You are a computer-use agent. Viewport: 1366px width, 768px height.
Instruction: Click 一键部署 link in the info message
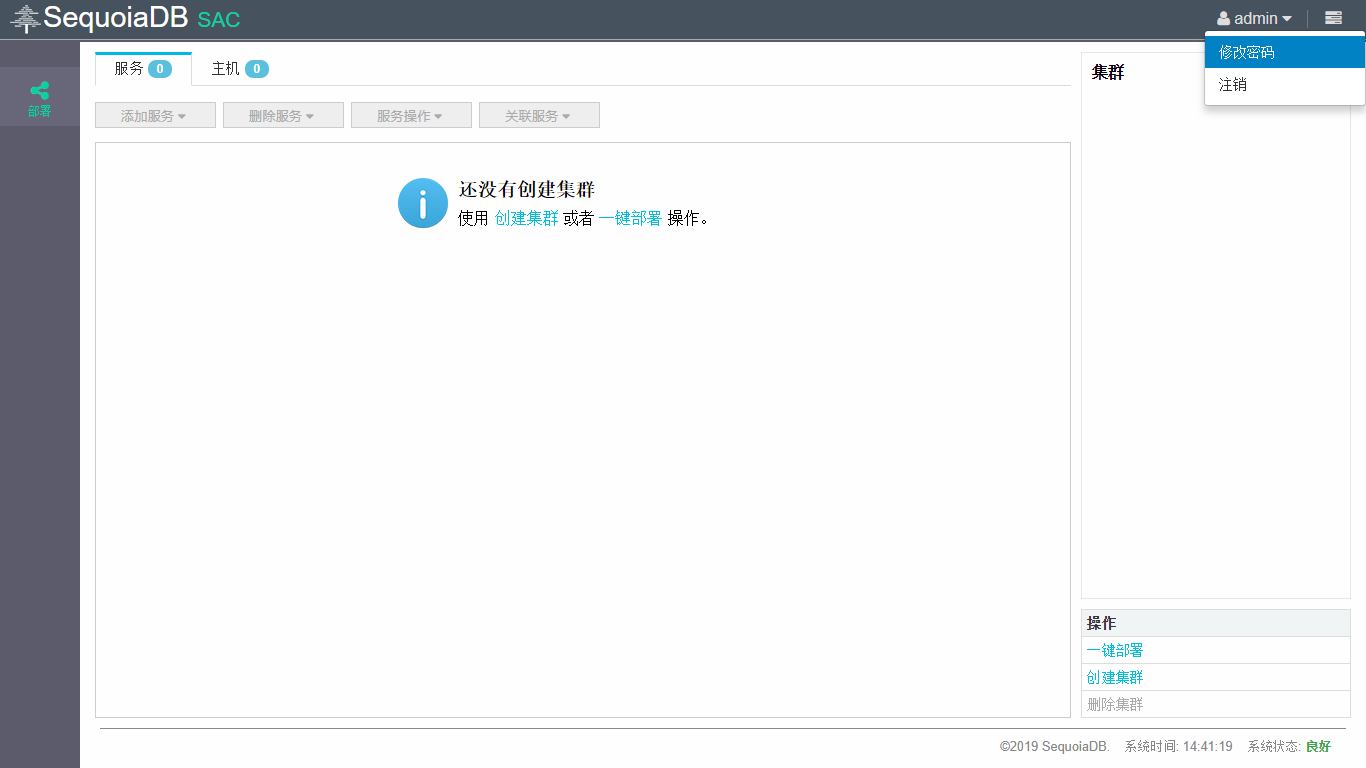[x=630, y=218]
